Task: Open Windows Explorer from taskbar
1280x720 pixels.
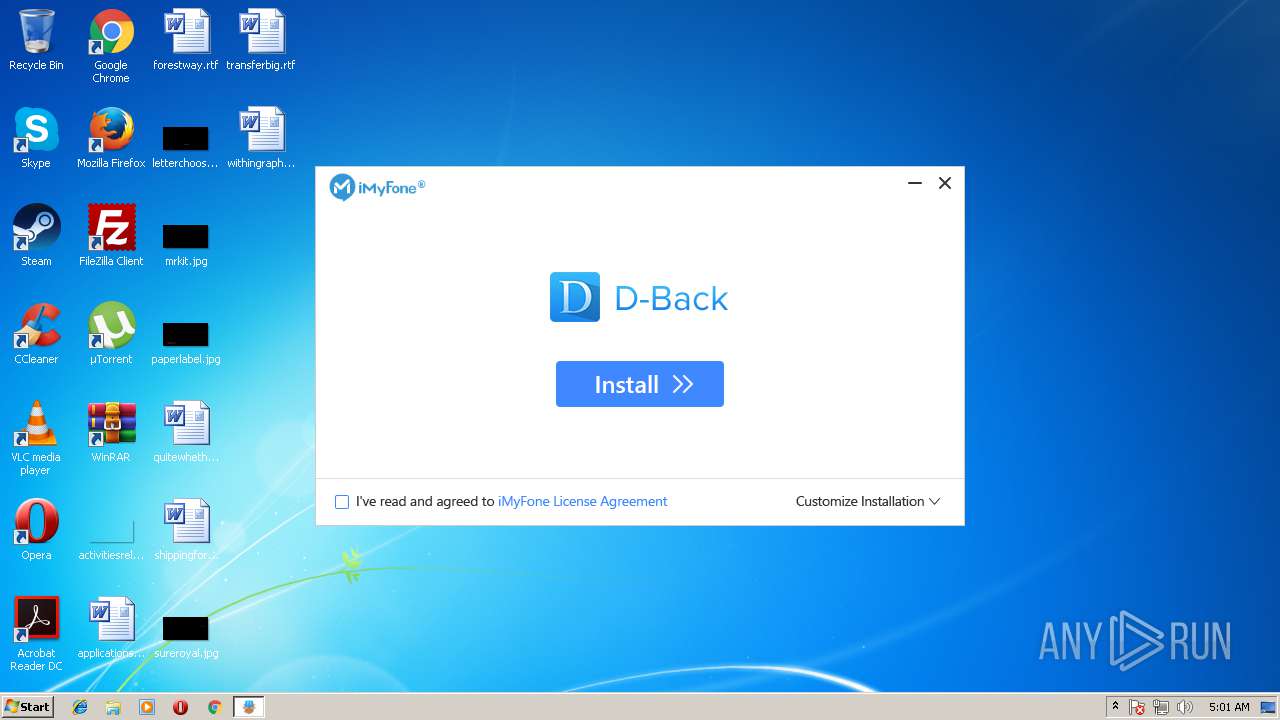Action: click(x=113, y=707)
